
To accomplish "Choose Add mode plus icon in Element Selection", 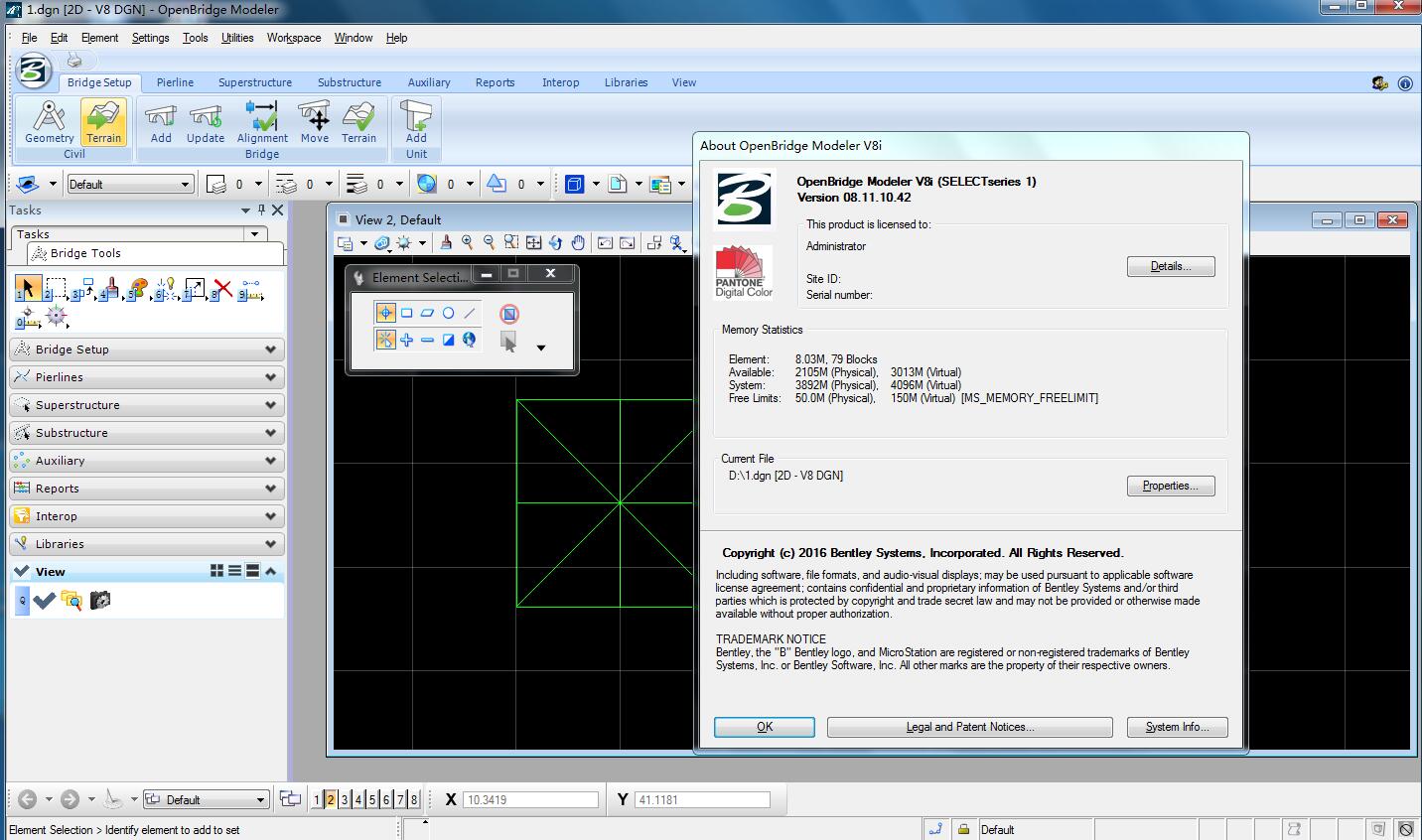I will tap(406, 340).
